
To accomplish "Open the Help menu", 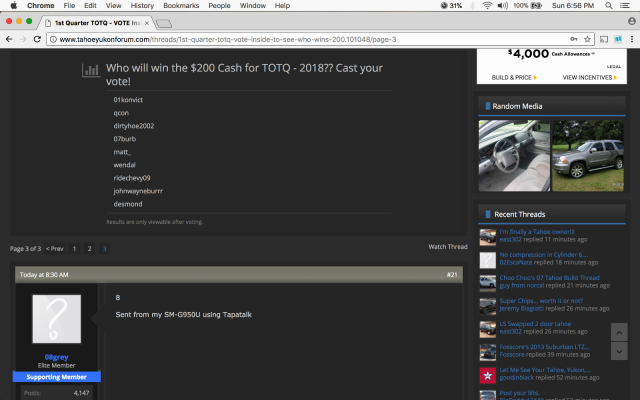I will [282, 5].
